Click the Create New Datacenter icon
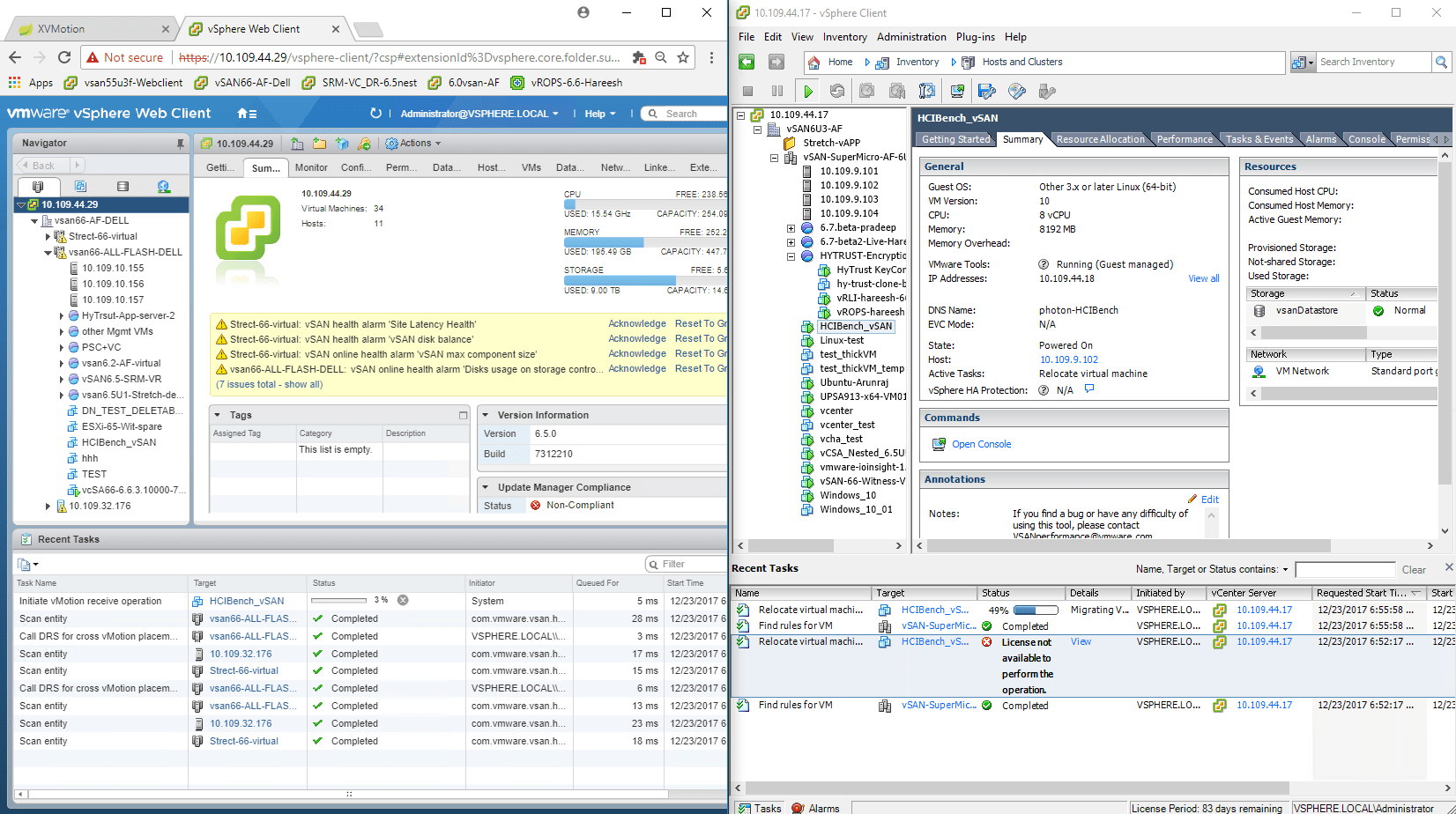Screen dimensions: 1456x814 coord(297,144)
